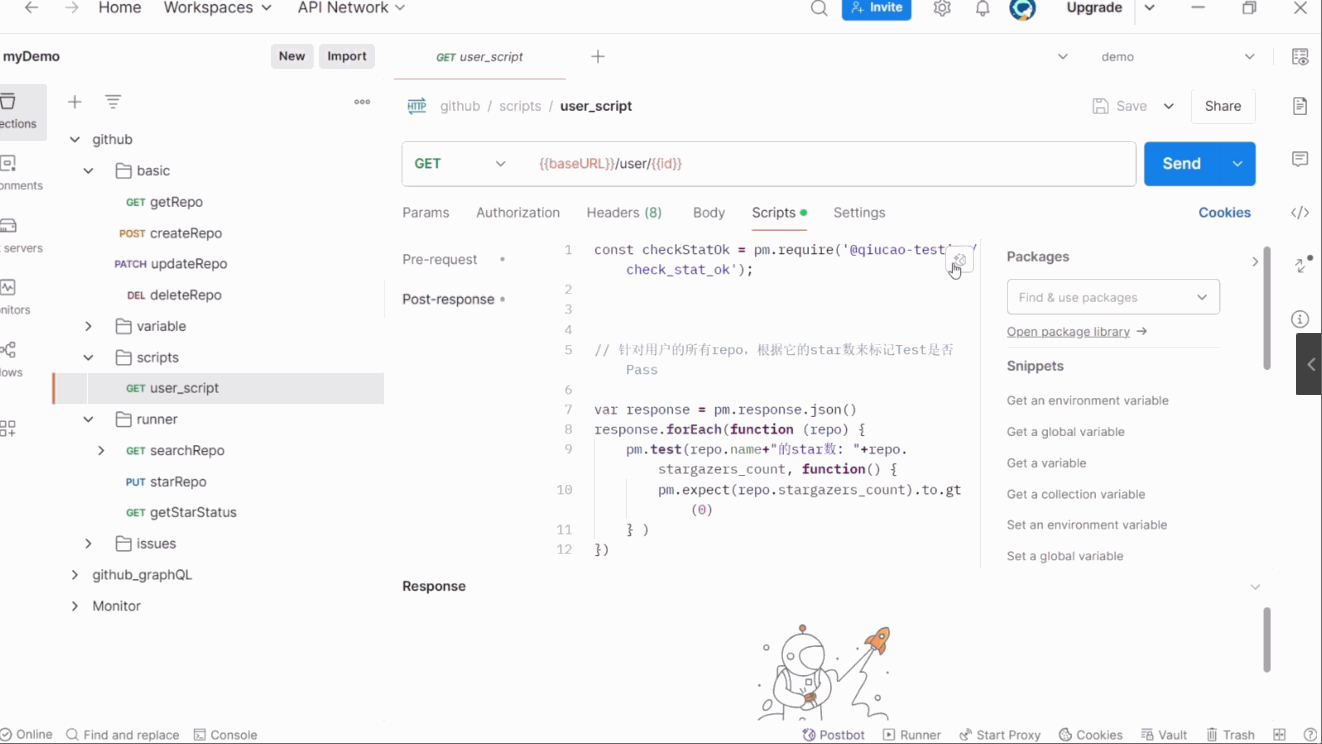Open the sidebar filter icon
The image size is (1322, 744).
pyautogui.click(x=113, y=102)
